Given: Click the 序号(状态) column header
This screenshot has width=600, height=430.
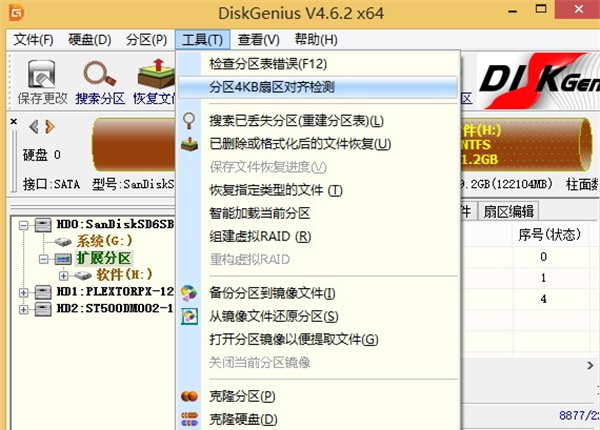Looking at the screenshot, I should tap(550, 235).
